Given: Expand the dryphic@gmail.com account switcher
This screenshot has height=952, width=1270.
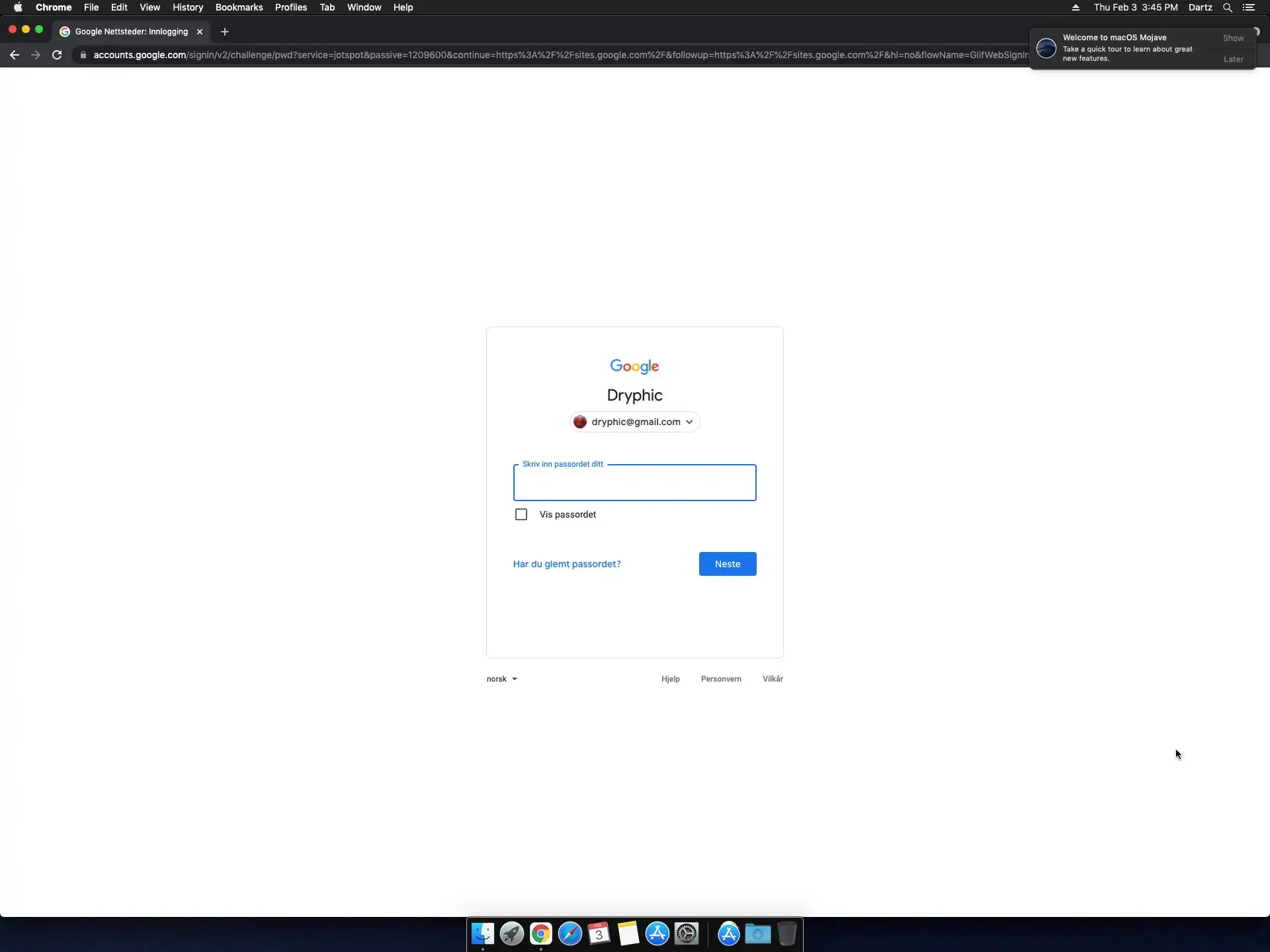Looking at the screenshot, I should point(634,422).
